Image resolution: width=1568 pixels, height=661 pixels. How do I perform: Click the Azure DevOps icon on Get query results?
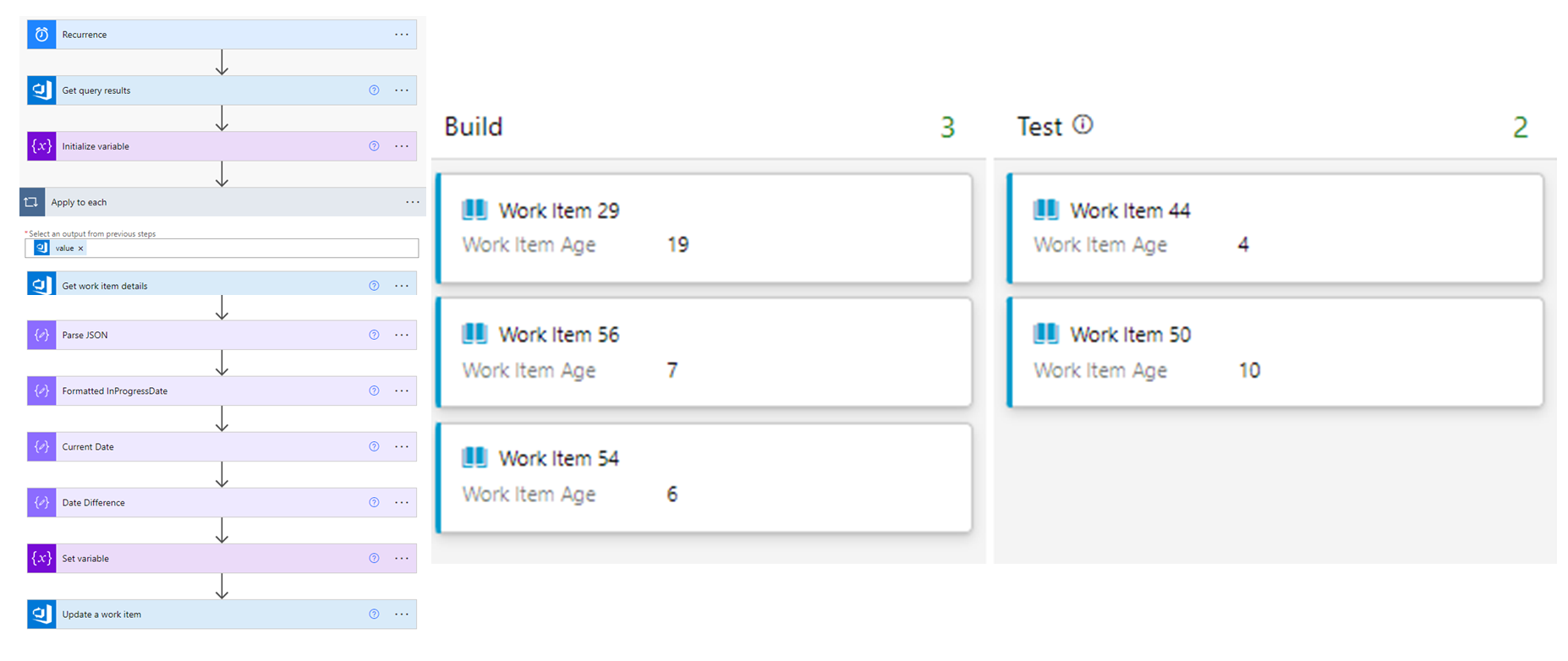pos(41,90)
